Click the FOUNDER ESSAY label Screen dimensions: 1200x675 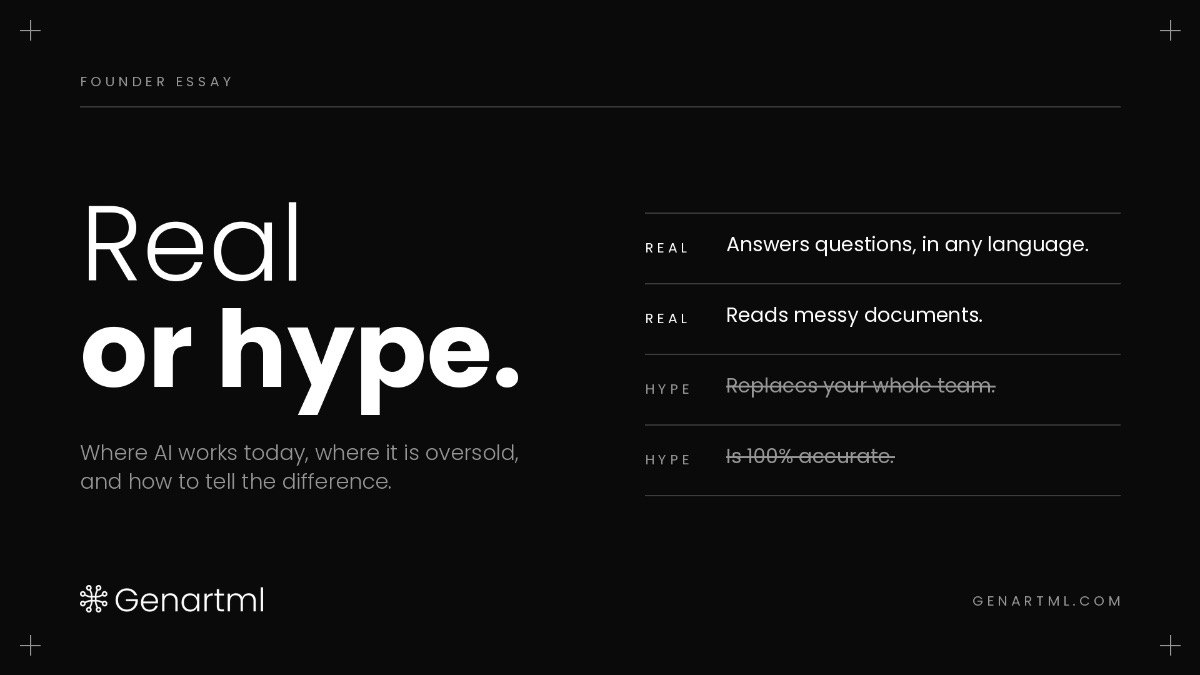[x=157, y=82]
